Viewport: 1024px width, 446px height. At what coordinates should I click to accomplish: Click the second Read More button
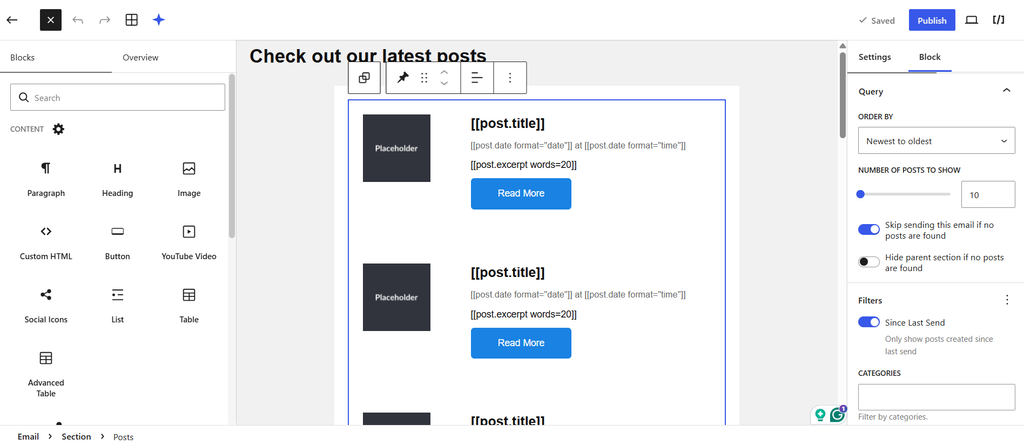[521, 343]
